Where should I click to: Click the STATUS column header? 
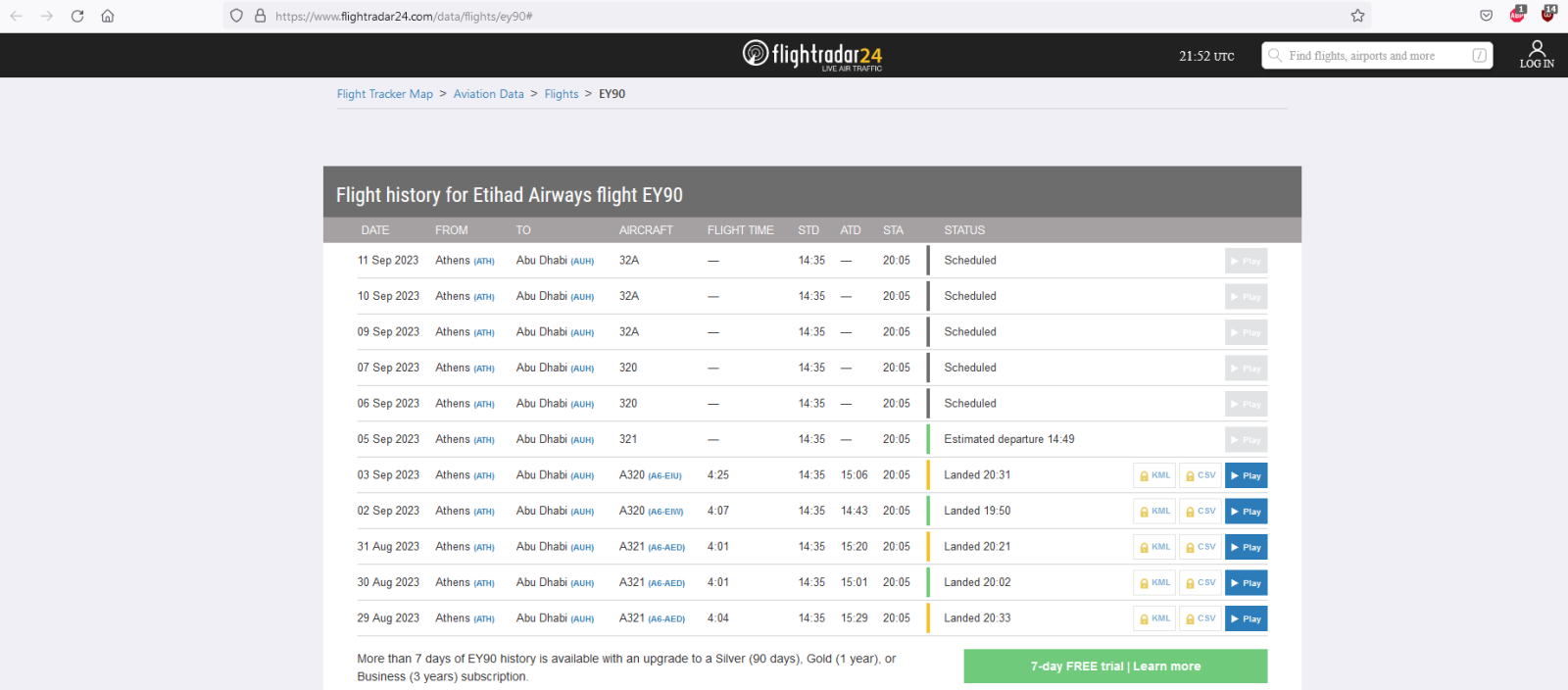click(x=964, y=230)
